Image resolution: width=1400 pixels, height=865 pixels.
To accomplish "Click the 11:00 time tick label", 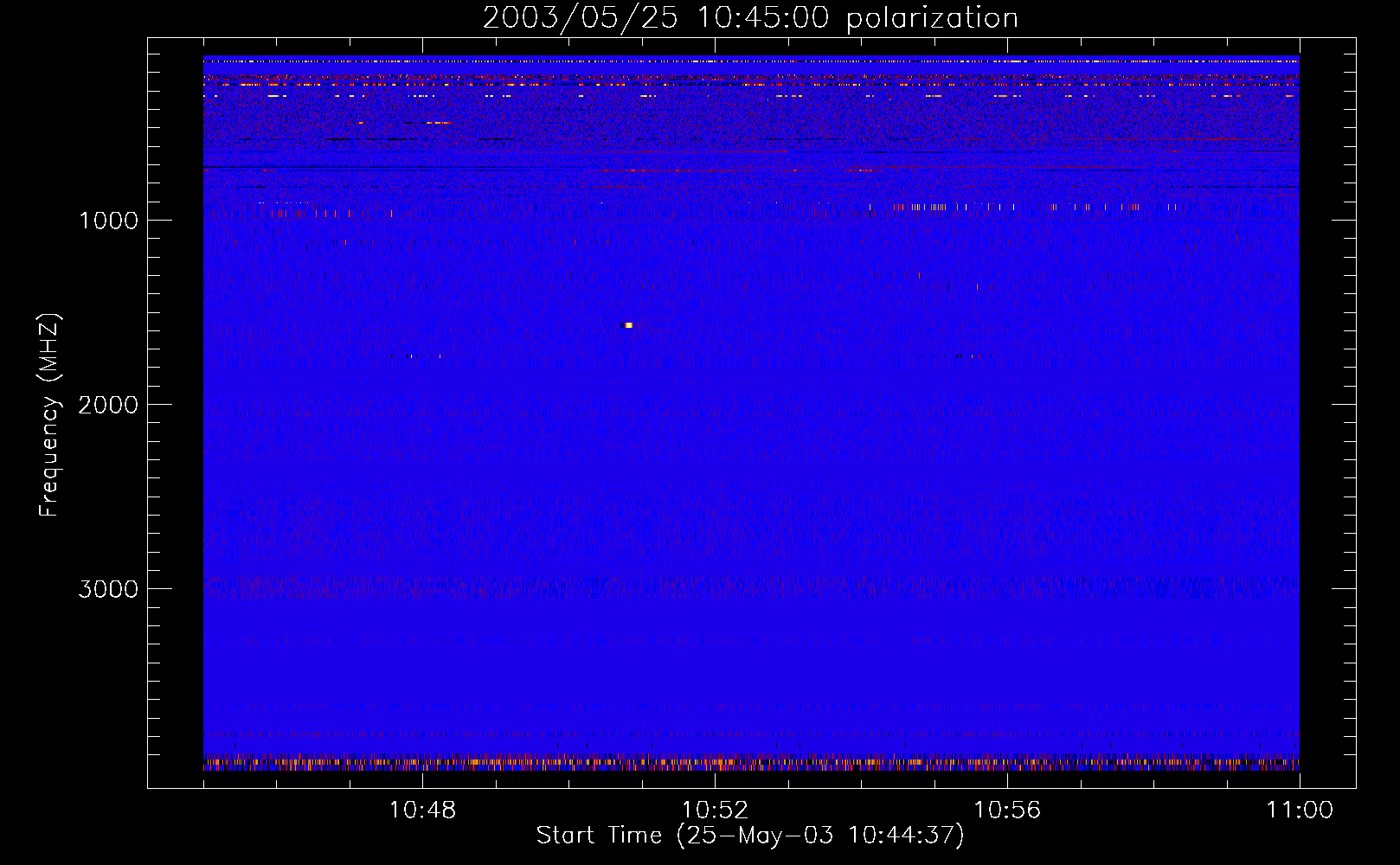I will click(x=1300, y=811).
